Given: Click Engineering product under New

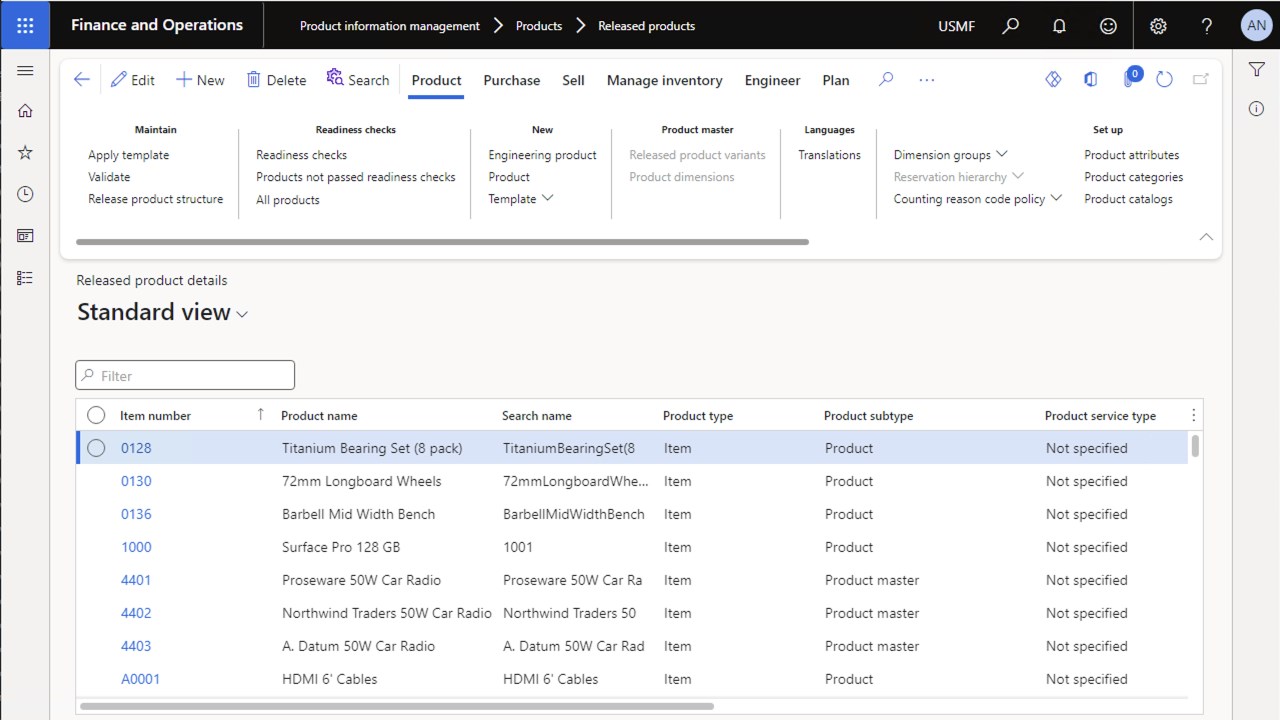Looking at the screenshot, I should pos(542,155).
